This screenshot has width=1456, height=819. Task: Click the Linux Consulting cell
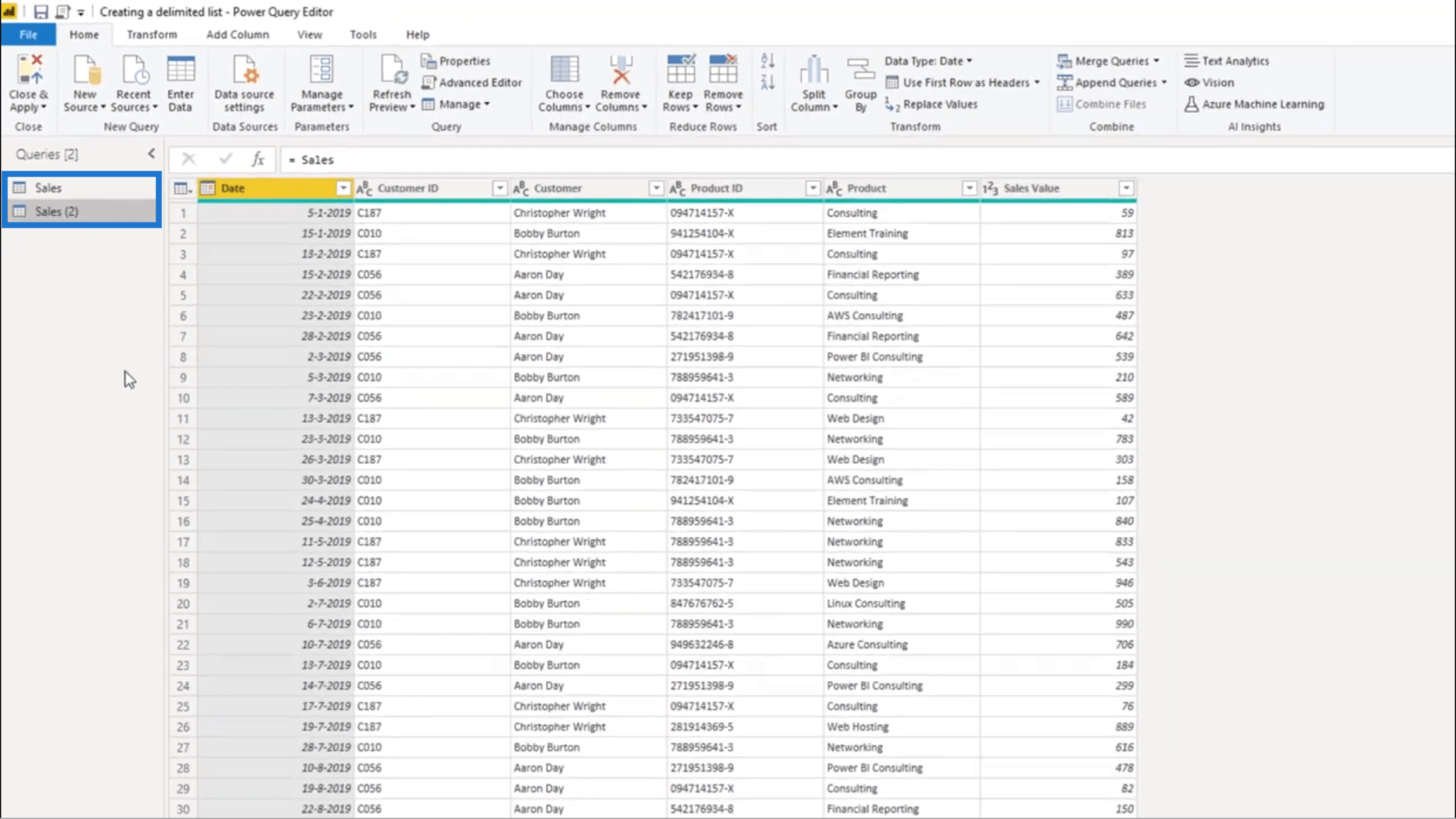coord(901,603)
